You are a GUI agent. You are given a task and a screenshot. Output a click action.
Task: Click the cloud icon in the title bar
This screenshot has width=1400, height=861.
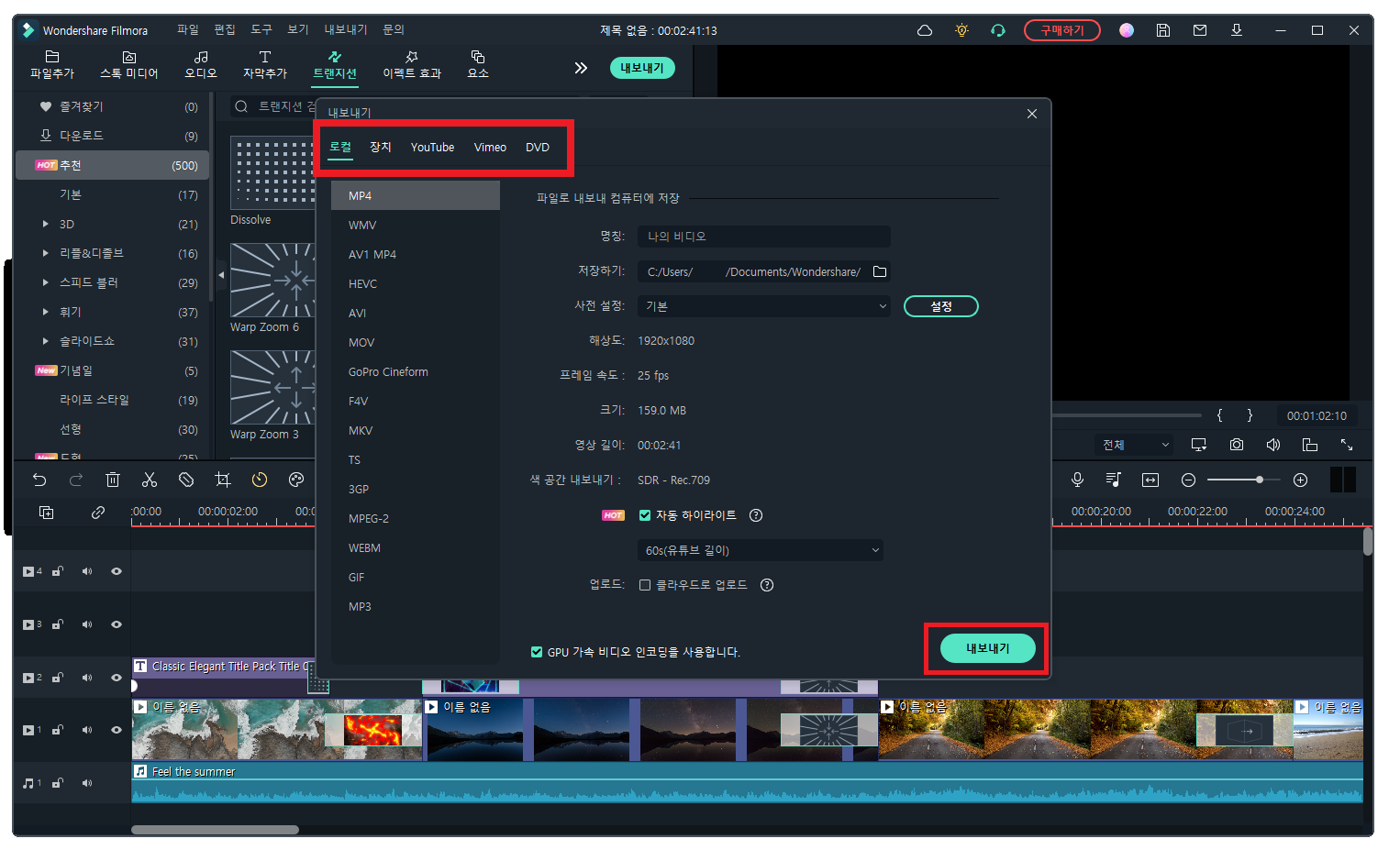(x=925, y=30)
